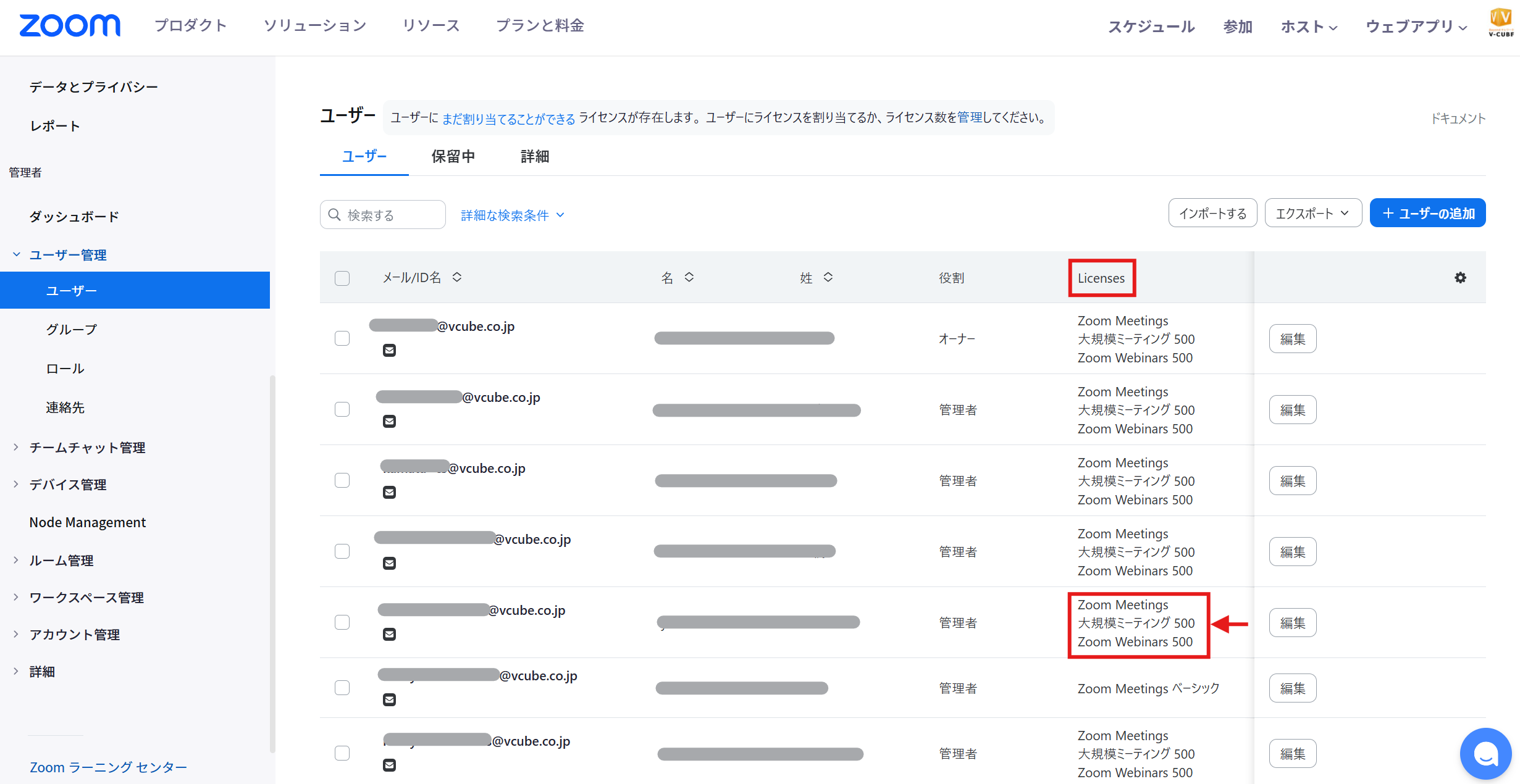Open ソリューション menu
This screenshot has height=784, width=1520.
(x=315, y=25)
